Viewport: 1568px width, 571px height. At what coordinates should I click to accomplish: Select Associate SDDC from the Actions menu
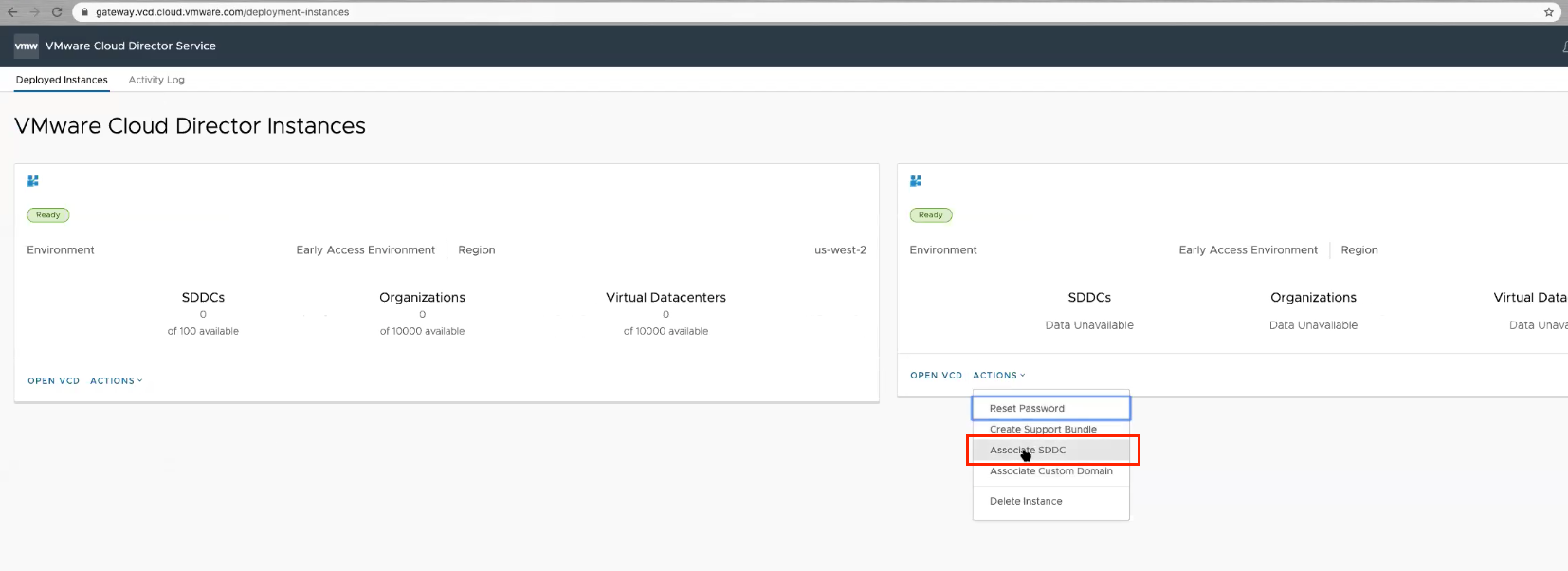(x=1051, y=450)
